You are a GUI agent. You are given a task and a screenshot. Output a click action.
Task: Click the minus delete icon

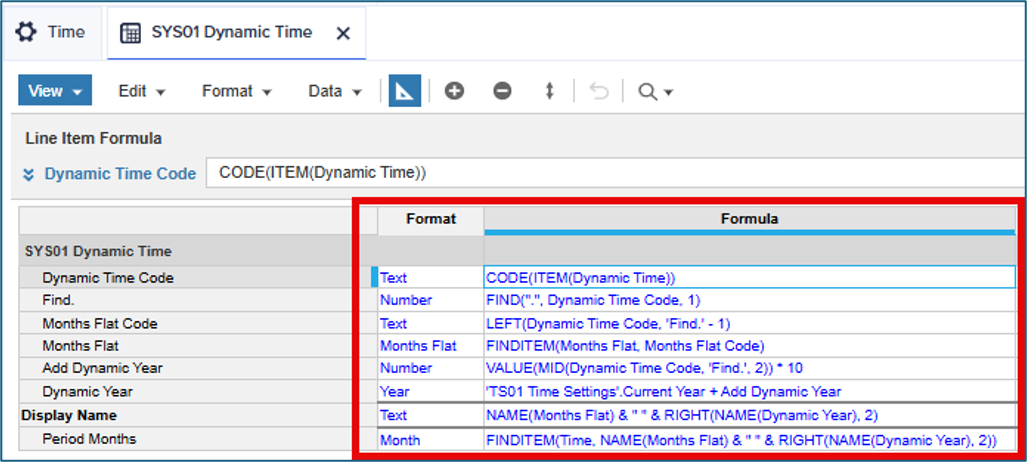(x=502, y=90)
